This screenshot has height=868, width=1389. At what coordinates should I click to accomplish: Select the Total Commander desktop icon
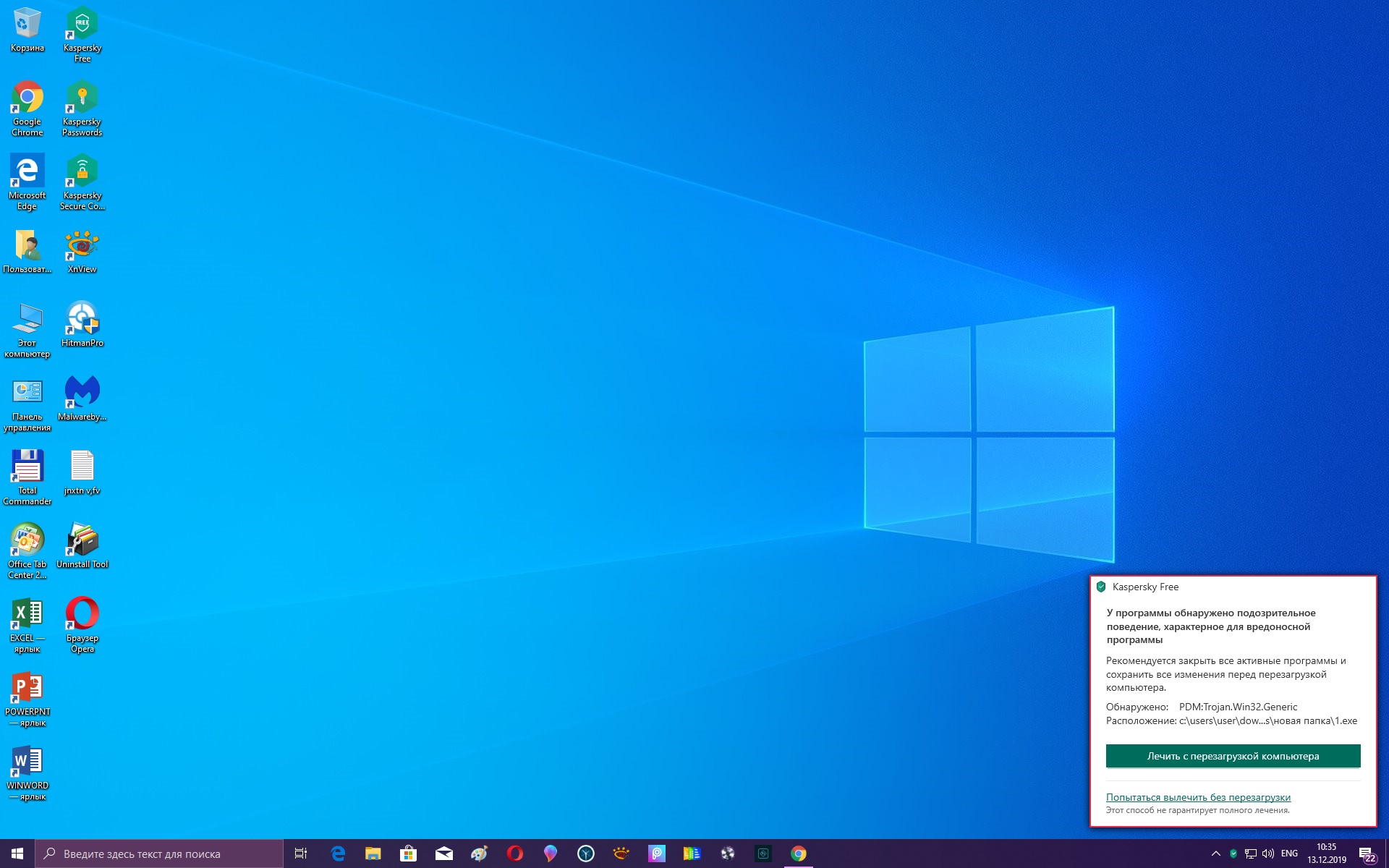[x=27, y=475]
